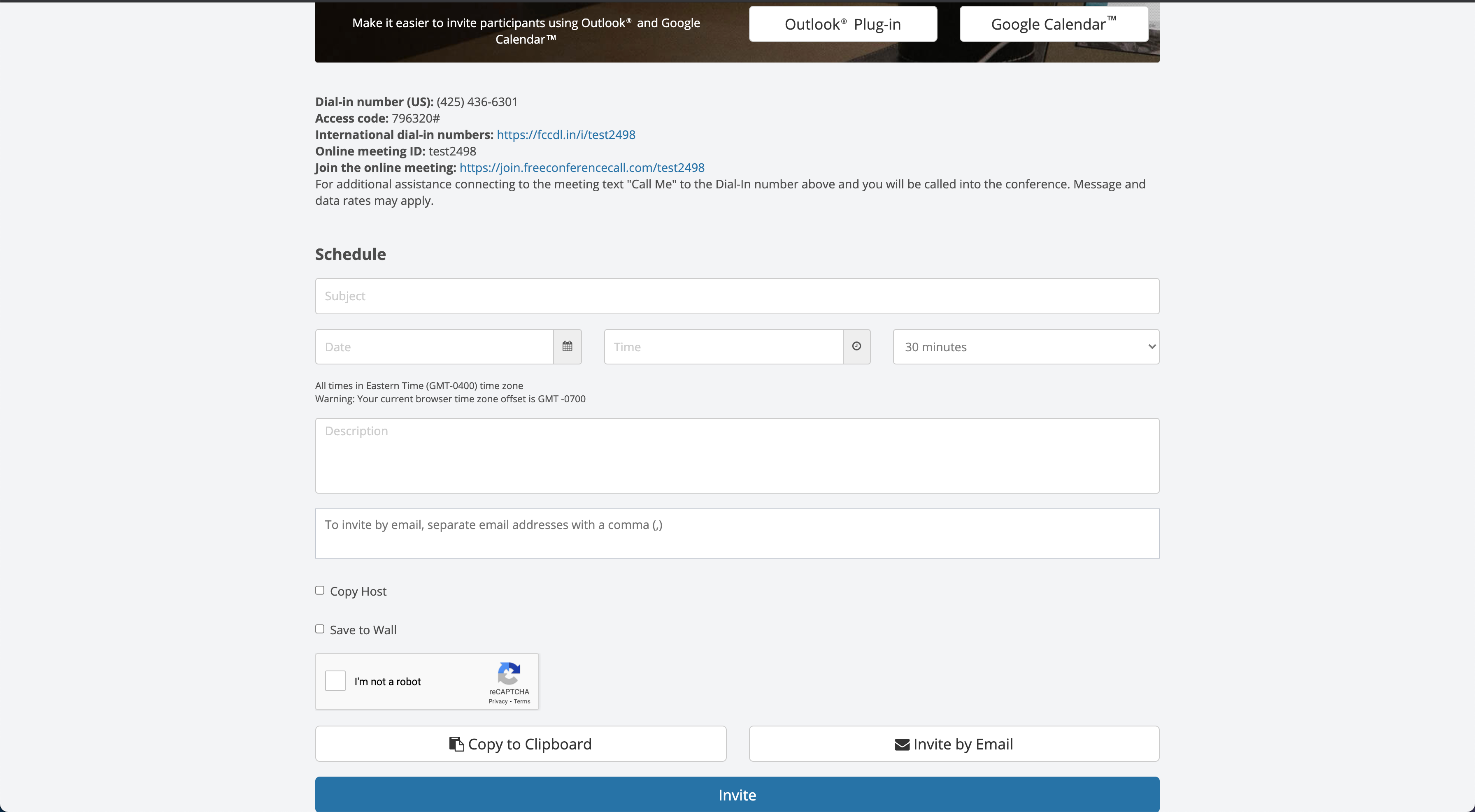Click the reCAPTCHA logo

click(x=508, y=673)
